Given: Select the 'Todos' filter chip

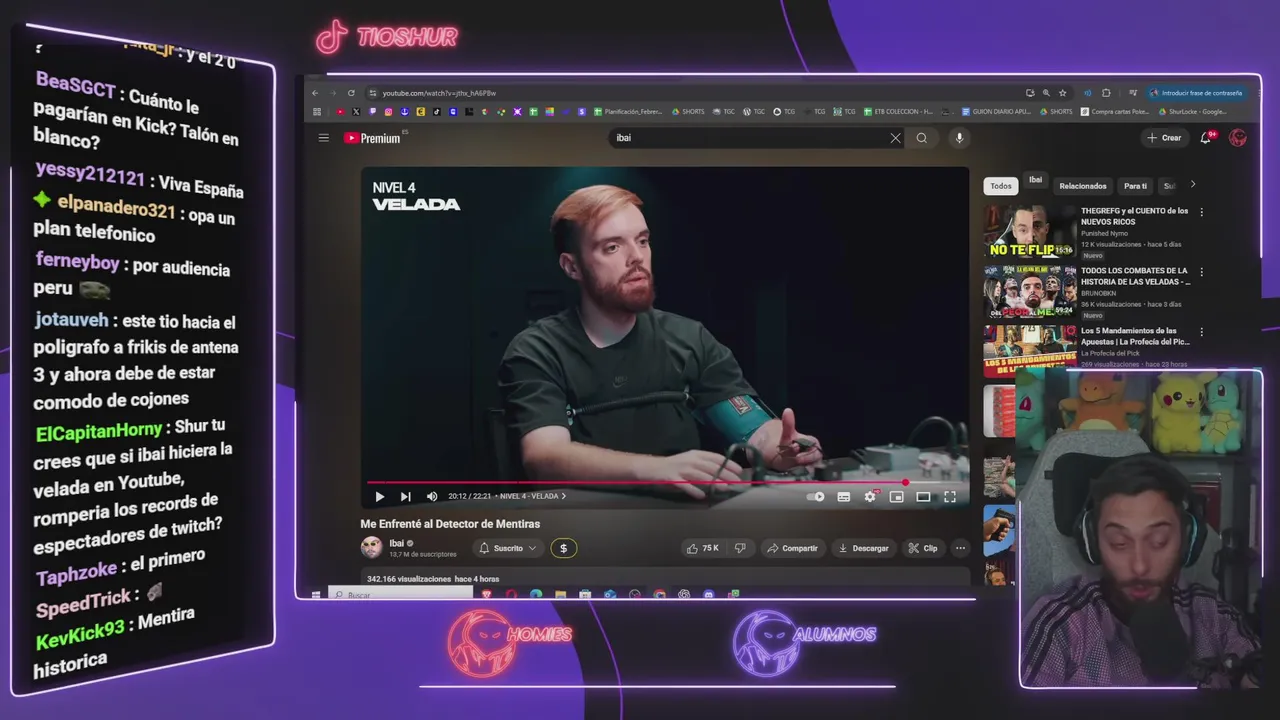Looking at the screenshot, I should [x=1001, y=186].
